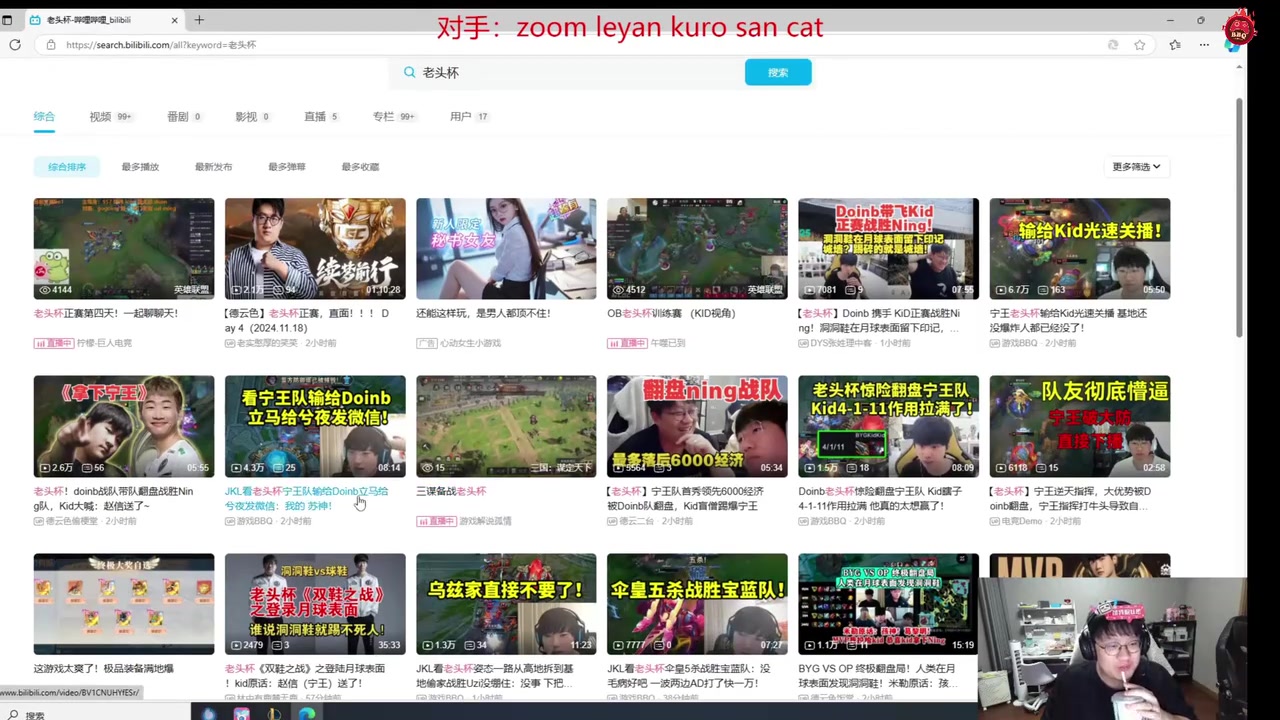1280x720 pixels.
Task: Open uploader link 老实憨厚的笑笑
Action: click(x=269, y=343)
